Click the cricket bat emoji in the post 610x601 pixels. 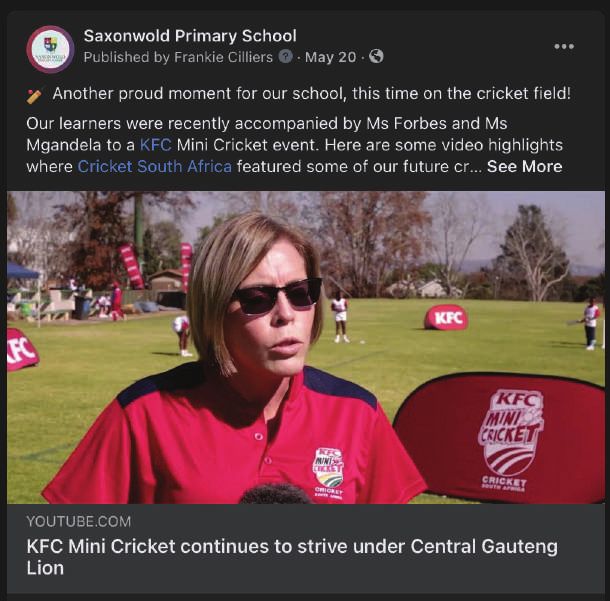tap(34, 96)
